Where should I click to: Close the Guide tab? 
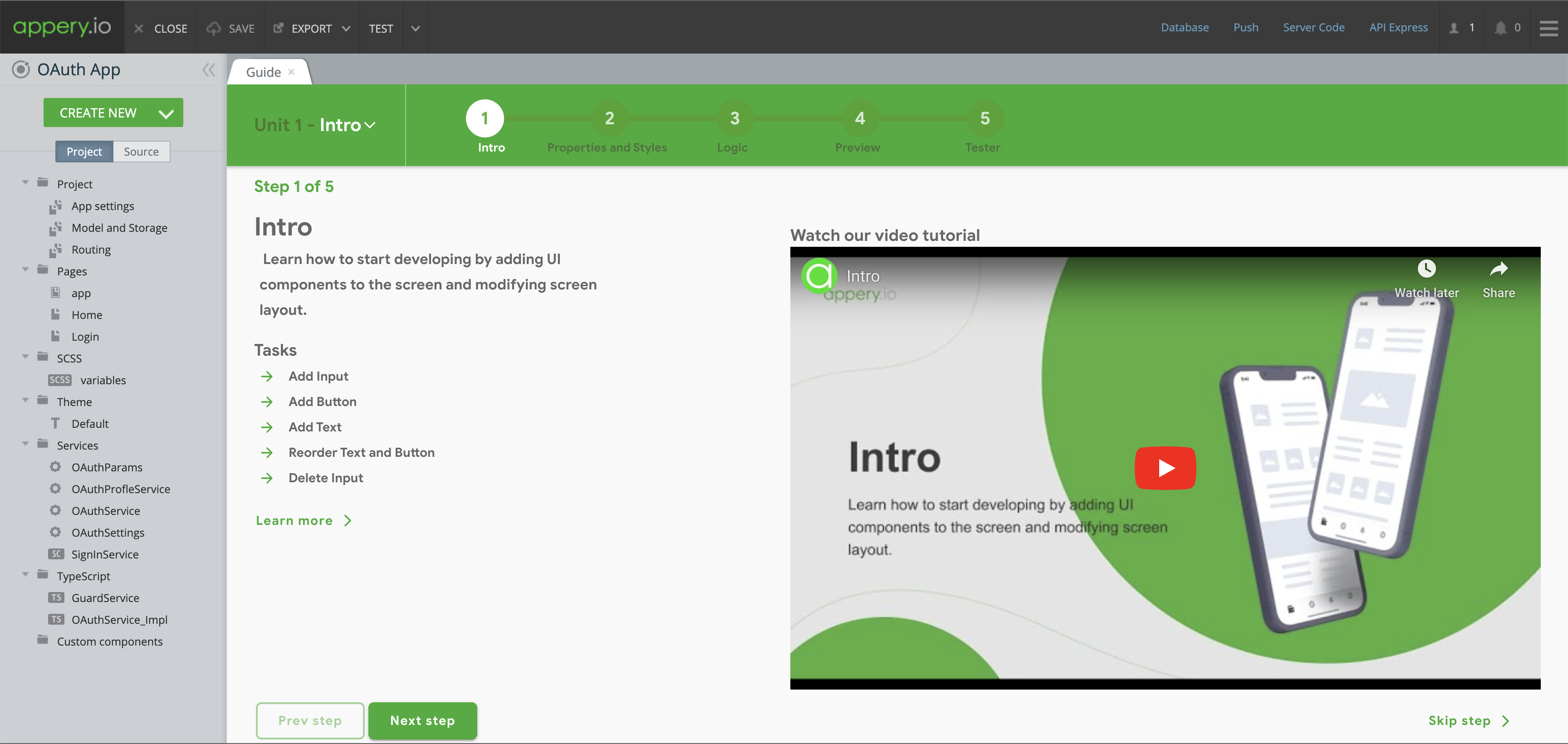(x=292, y=72)
